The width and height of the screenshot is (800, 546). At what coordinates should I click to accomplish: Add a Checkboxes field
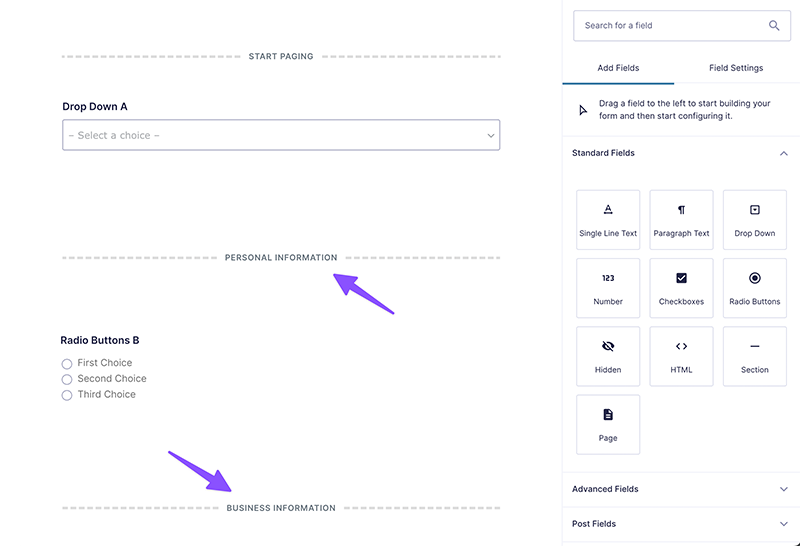pyautogui.click(x=681, y=288)
